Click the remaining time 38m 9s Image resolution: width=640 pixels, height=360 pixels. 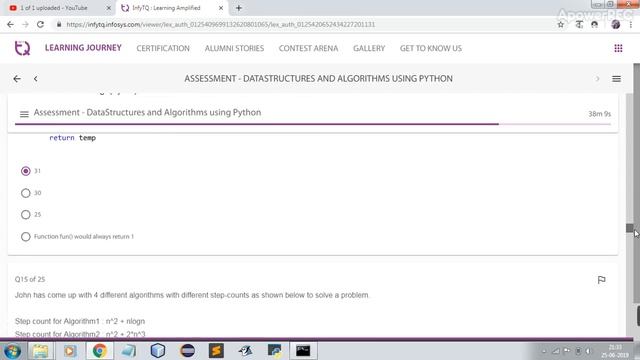(x=599, y=114)
